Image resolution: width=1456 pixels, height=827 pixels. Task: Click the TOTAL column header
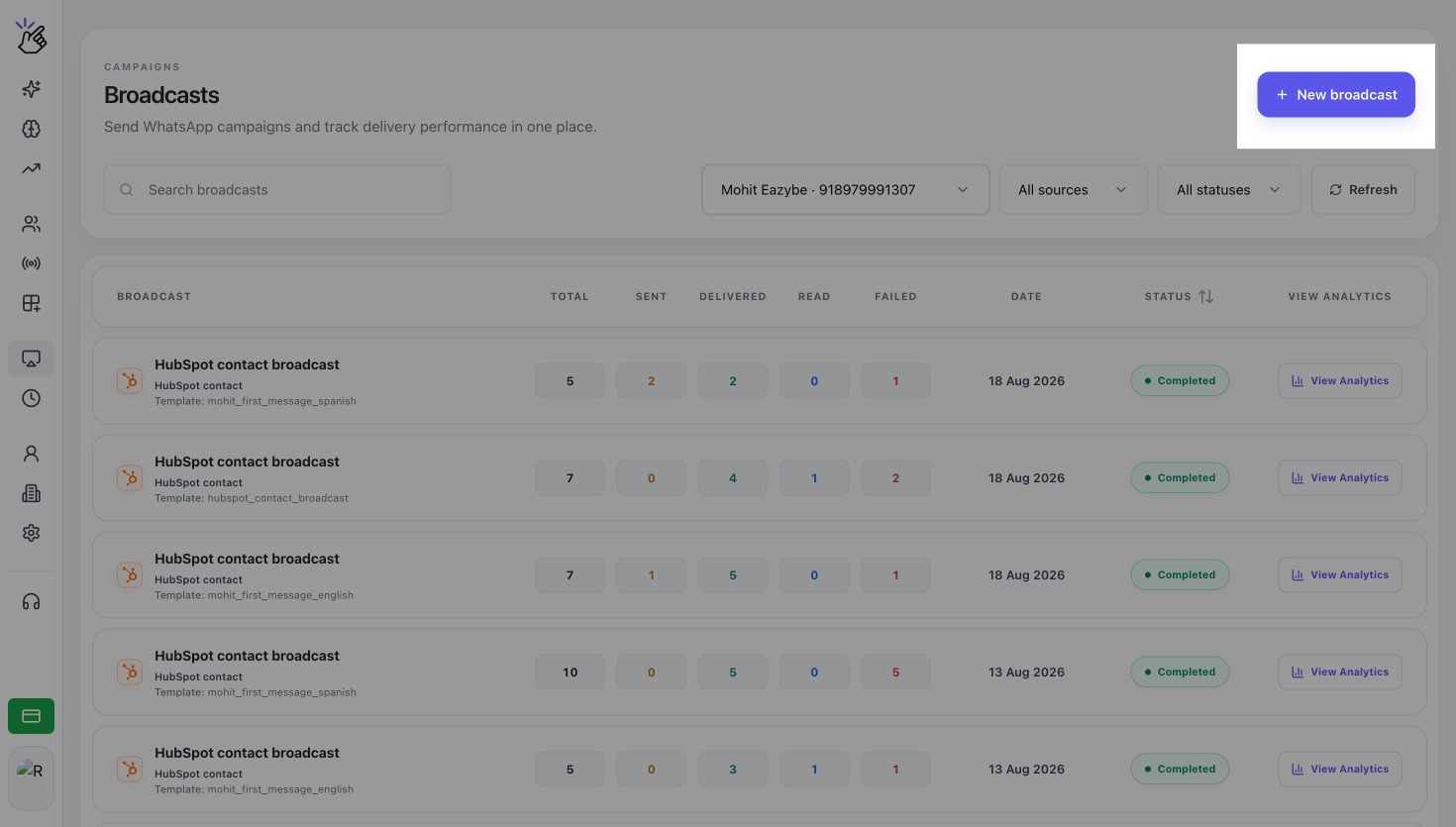click(x=570, y=296)
